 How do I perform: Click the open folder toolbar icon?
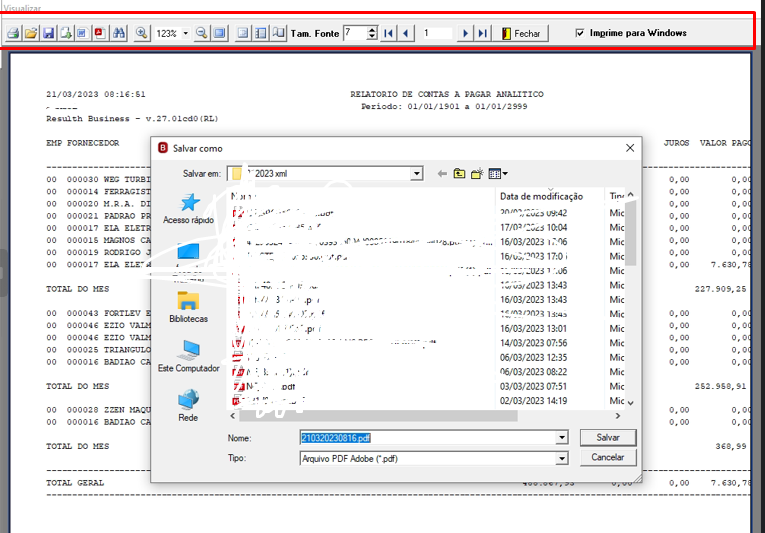[x=31, y=33]
